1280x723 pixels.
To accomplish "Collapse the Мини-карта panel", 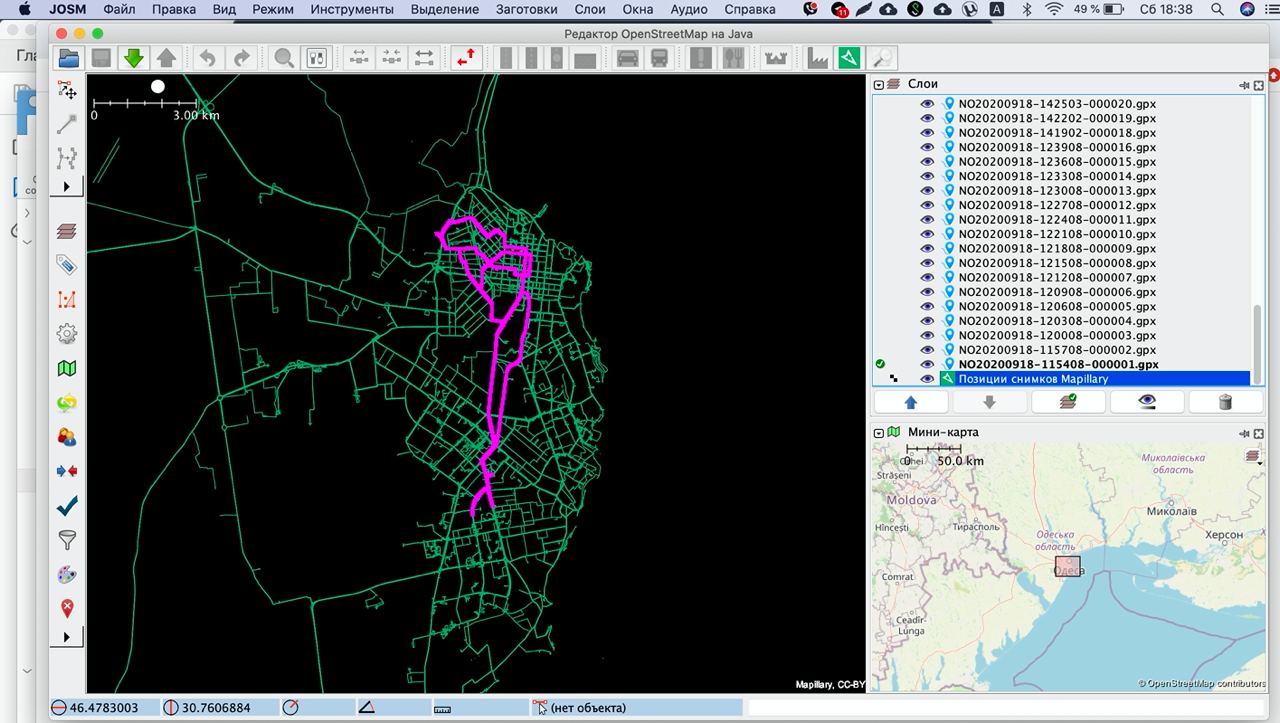I will point(879,433).
